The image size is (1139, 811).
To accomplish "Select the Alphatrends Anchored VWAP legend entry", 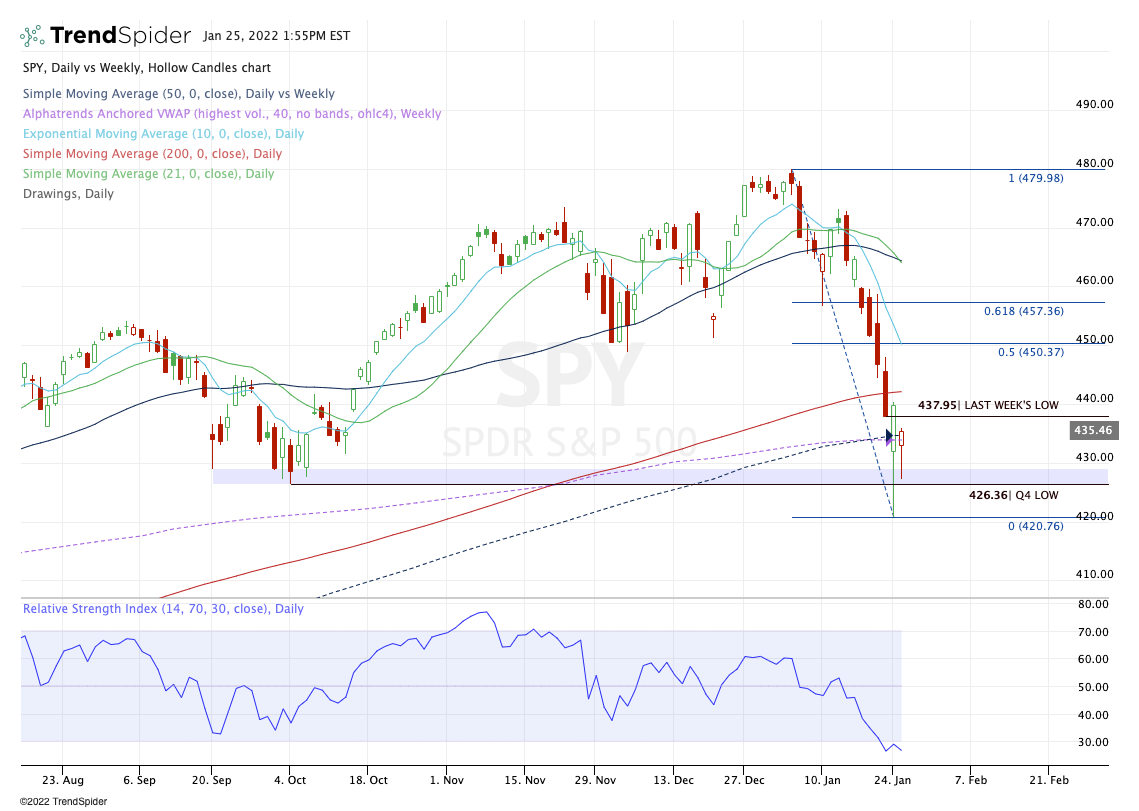I will (232, 113).
